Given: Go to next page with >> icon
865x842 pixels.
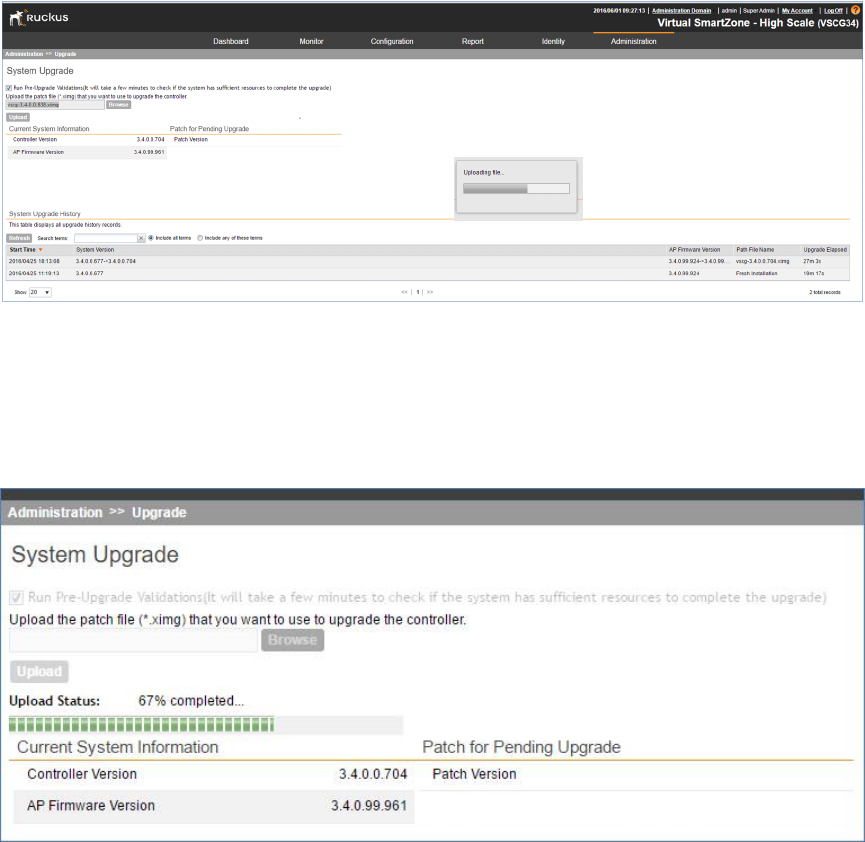Looking at the screenshot, I should [430, 292].
